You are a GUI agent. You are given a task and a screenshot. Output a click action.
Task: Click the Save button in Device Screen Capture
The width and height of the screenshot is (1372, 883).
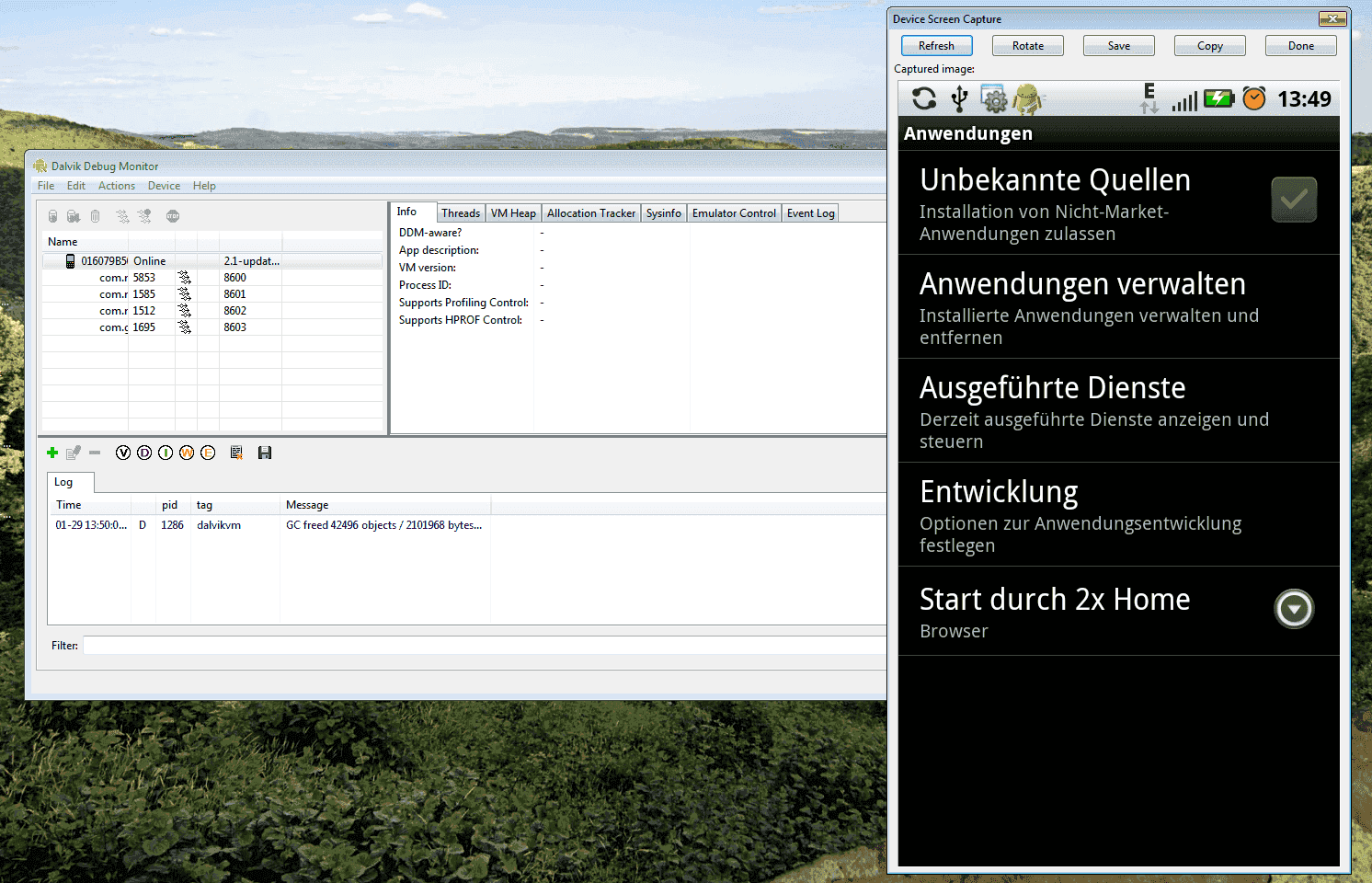(x=1119, y=46)
